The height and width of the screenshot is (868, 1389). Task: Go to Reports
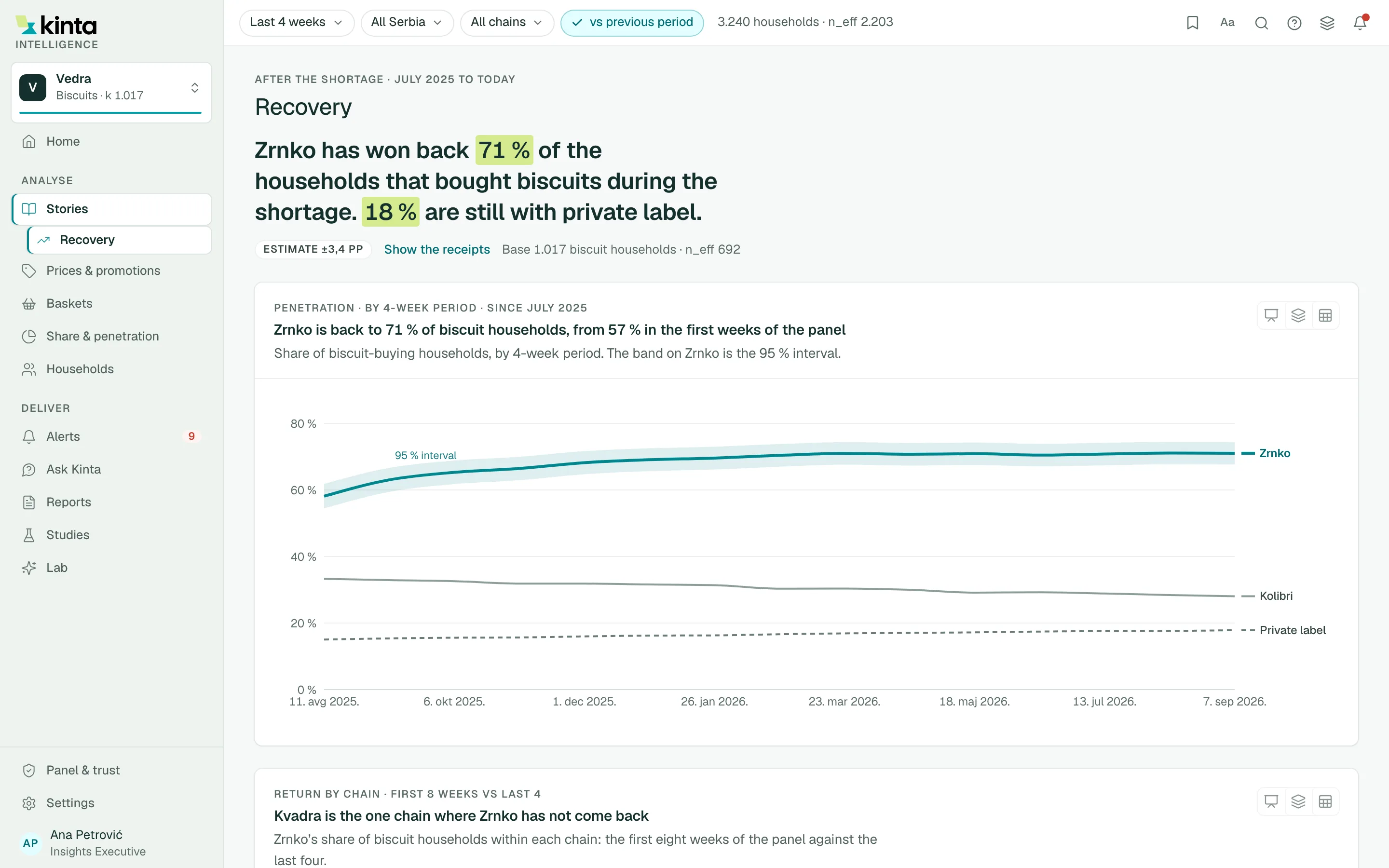click(x=111, y=502)
